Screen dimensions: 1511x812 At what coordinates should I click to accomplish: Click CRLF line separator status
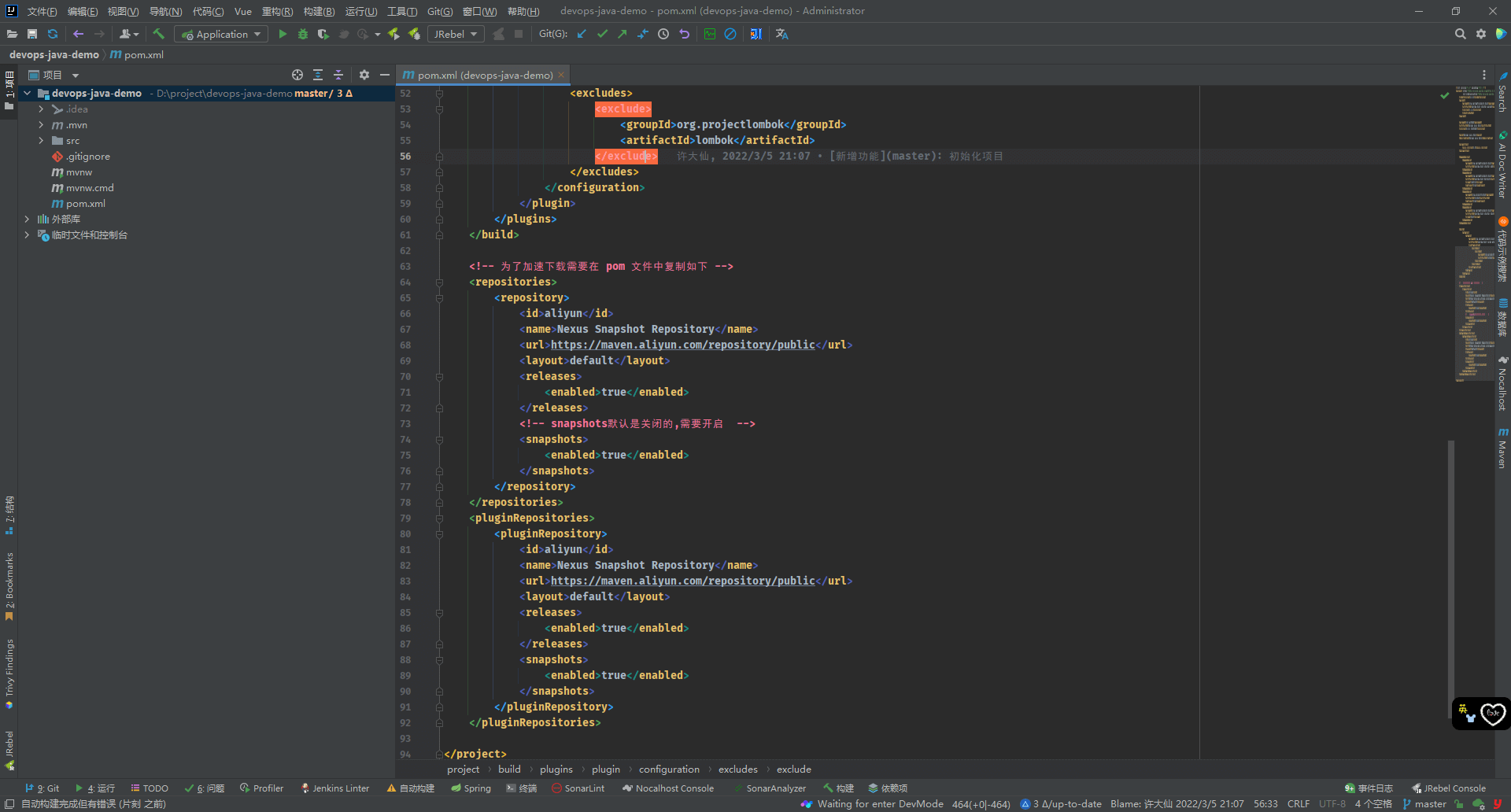click(1298, 803)
